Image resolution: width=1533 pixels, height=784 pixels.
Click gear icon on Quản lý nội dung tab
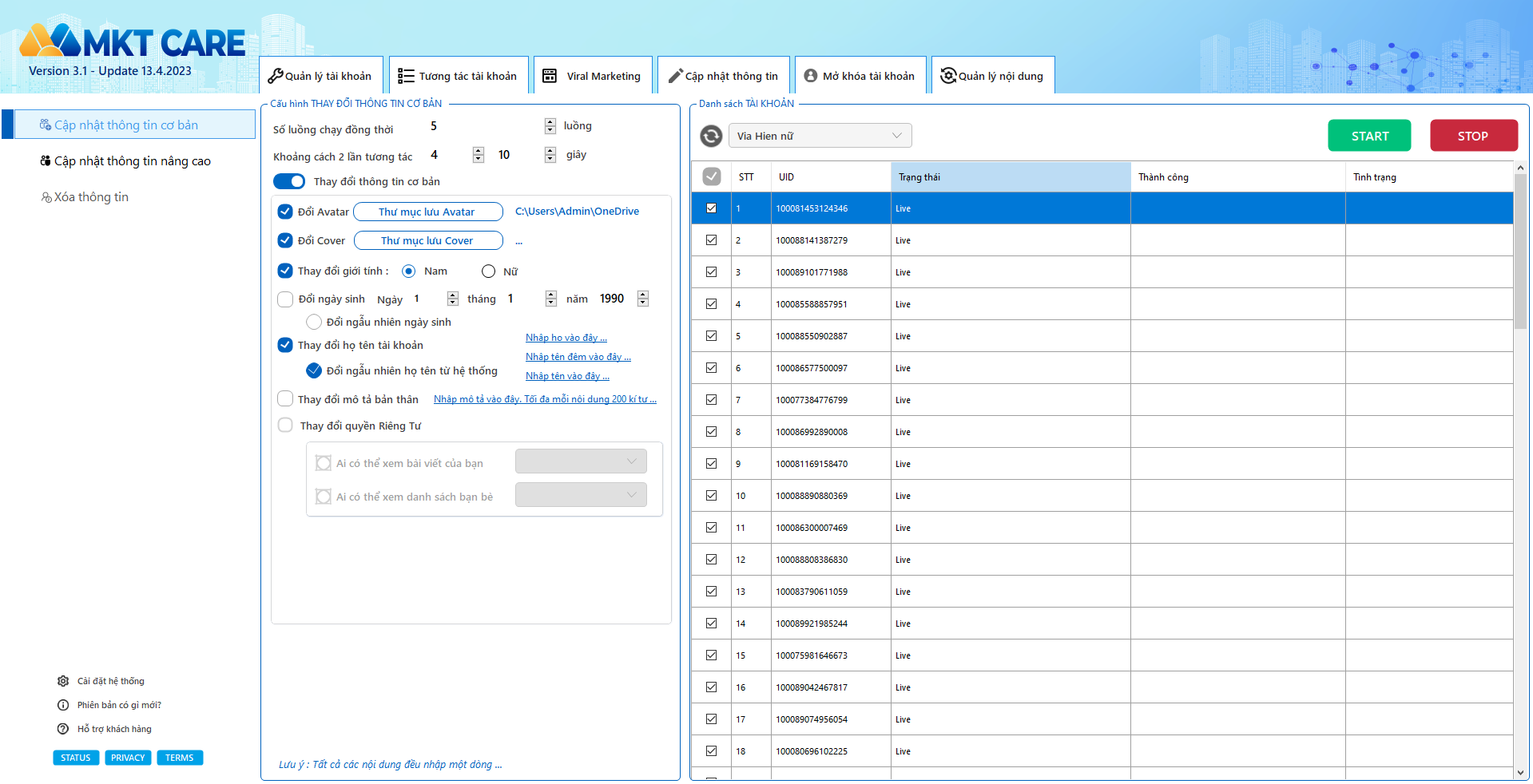pyautogui.click(x=948, y=76)
